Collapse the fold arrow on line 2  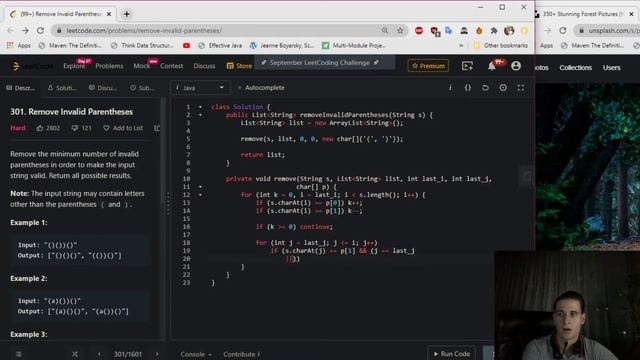point(200,115)
